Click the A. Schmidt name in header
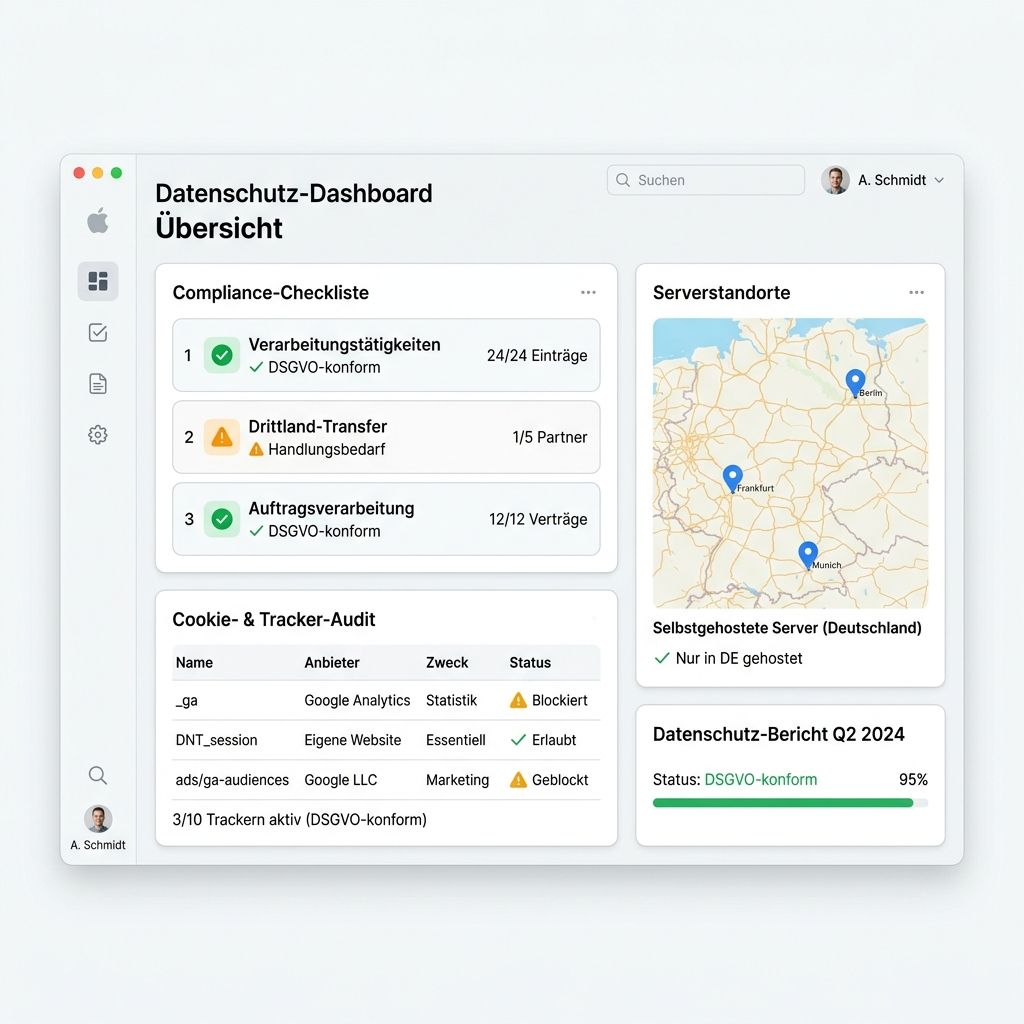 [892, 180]
